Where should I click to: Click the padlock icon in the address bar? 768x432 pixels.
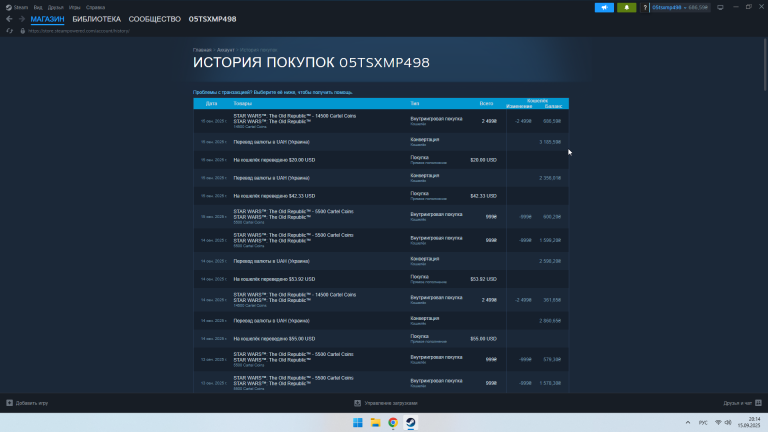point(23,31)
